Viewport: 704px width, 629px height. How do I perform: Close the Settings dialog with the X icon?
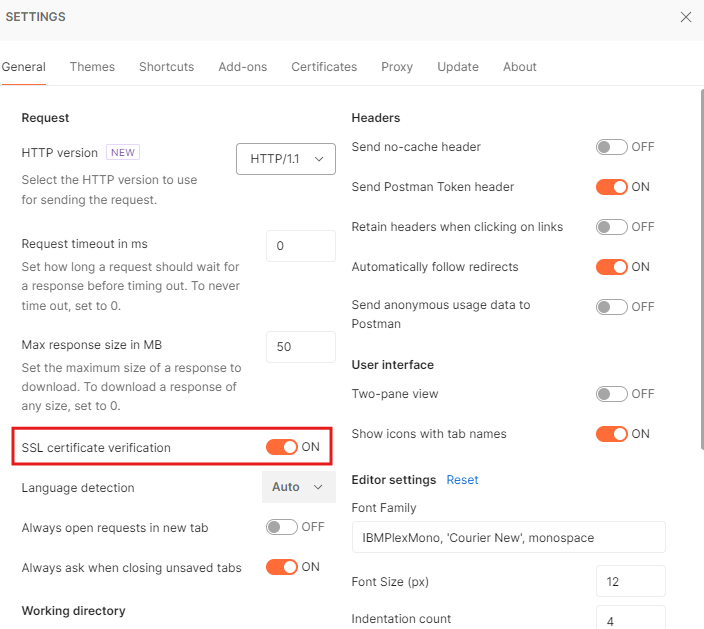point(685,17)
